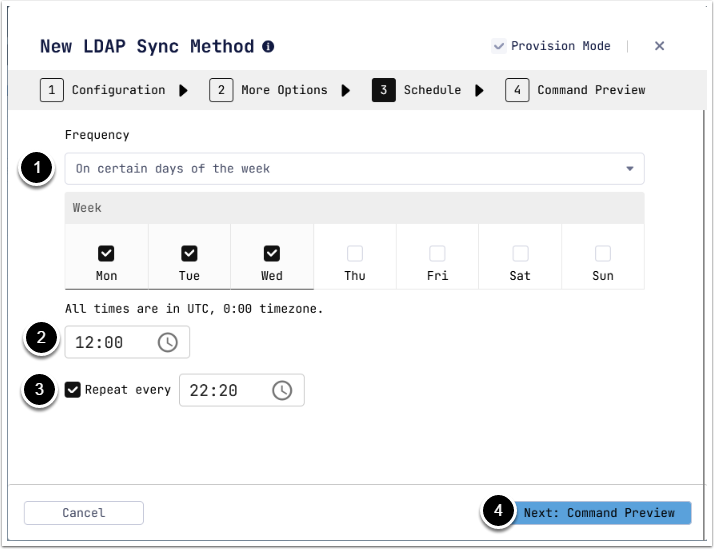Uncheck the Tue checkbox
Image resolution: width=714 pixels, height=549 pixels.
[189, 254]
